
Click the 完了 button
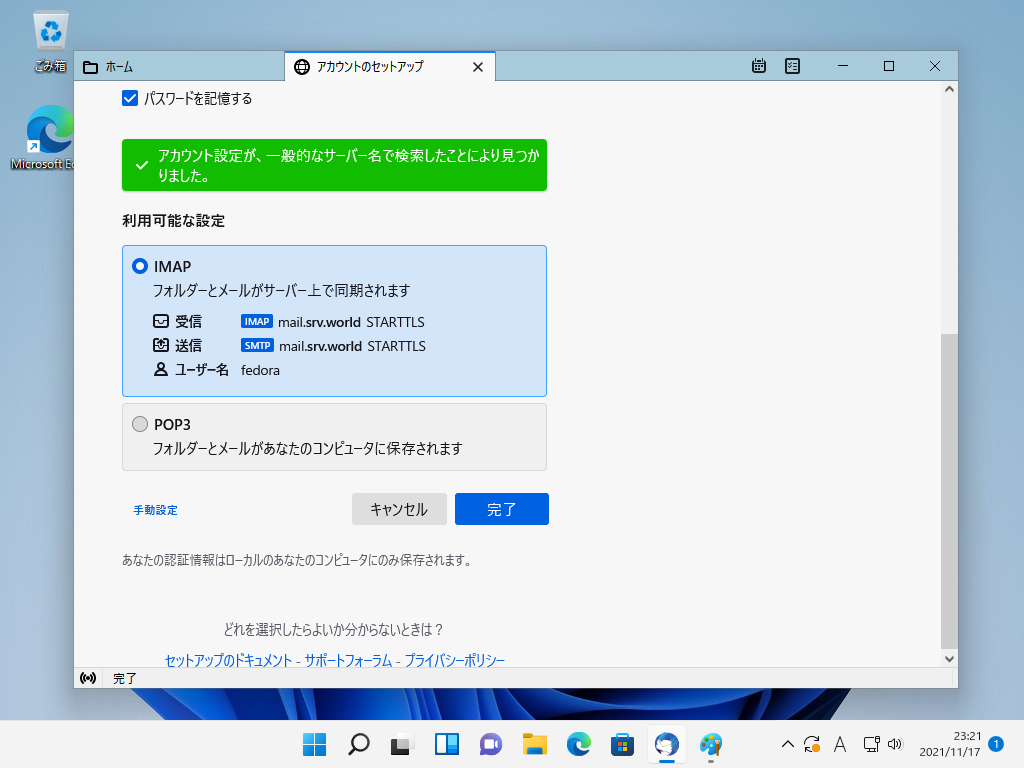click(x=501, y=509)
